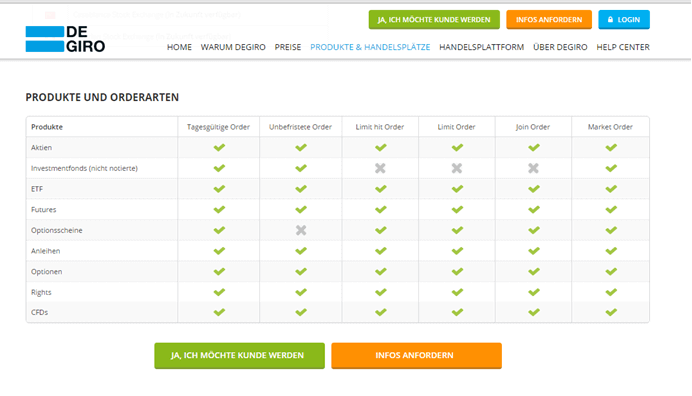
Task: Click the checkmark for Anleihen Join Order
Action: pos(534,251)
